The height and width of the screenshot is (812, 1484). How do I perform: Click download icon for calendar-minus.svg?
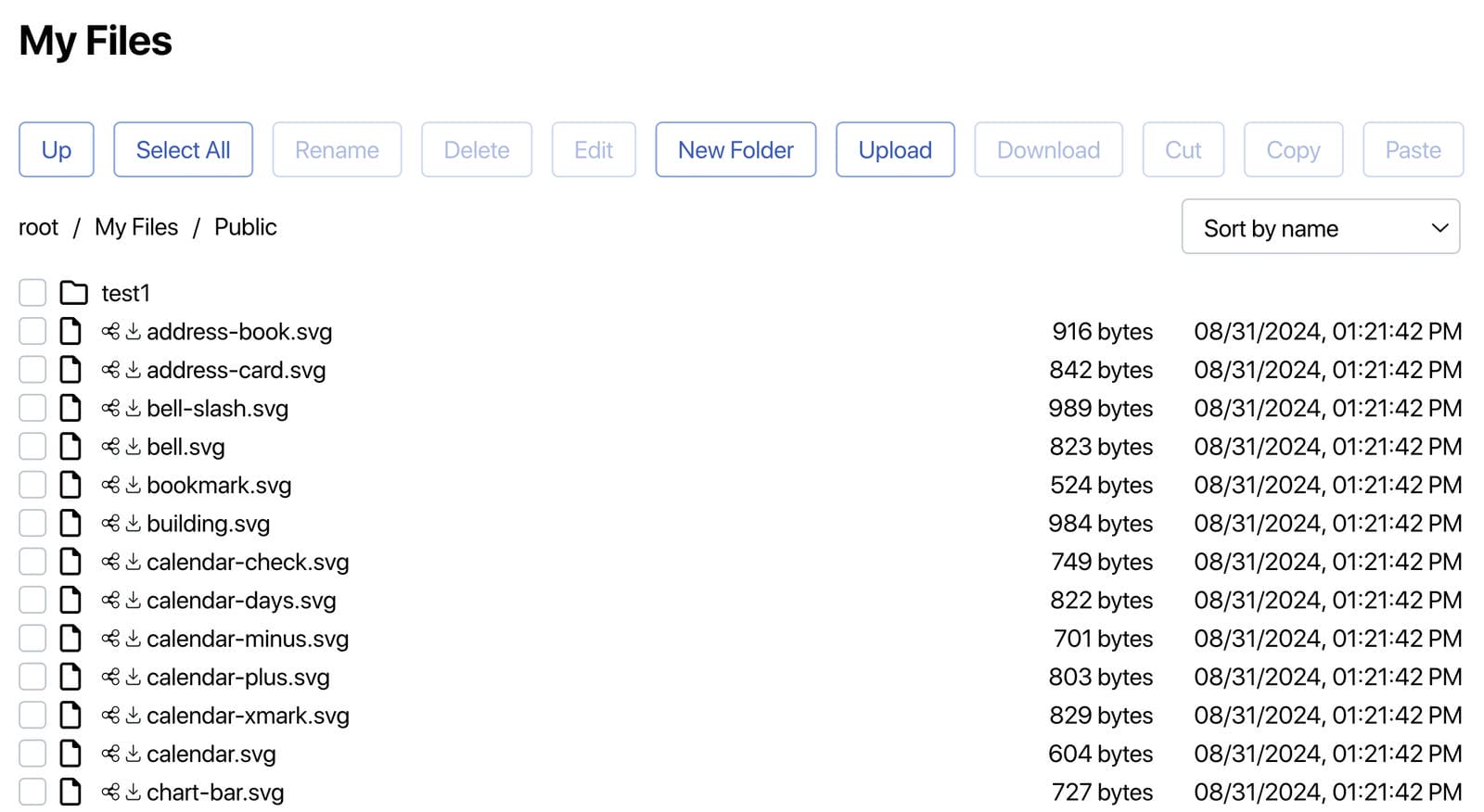(134, 639)
